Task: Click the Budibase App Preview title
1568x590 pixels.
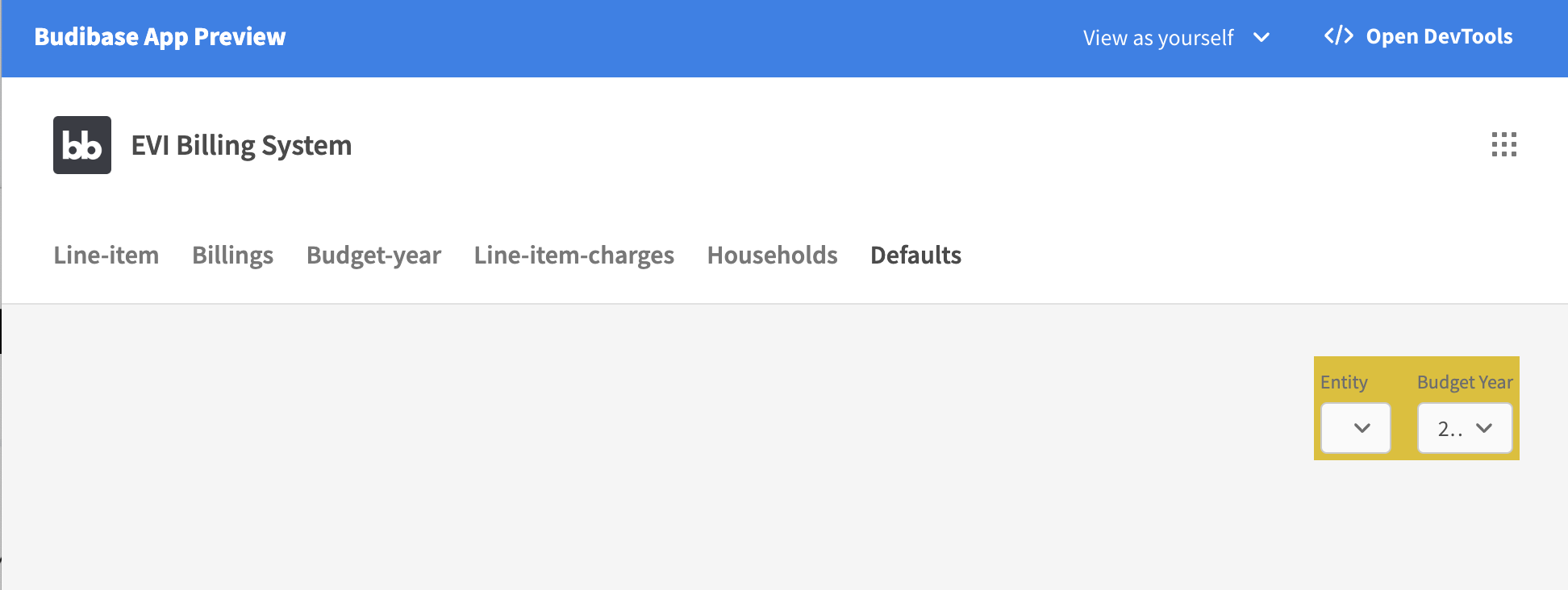Action: [x=160, y=36]
